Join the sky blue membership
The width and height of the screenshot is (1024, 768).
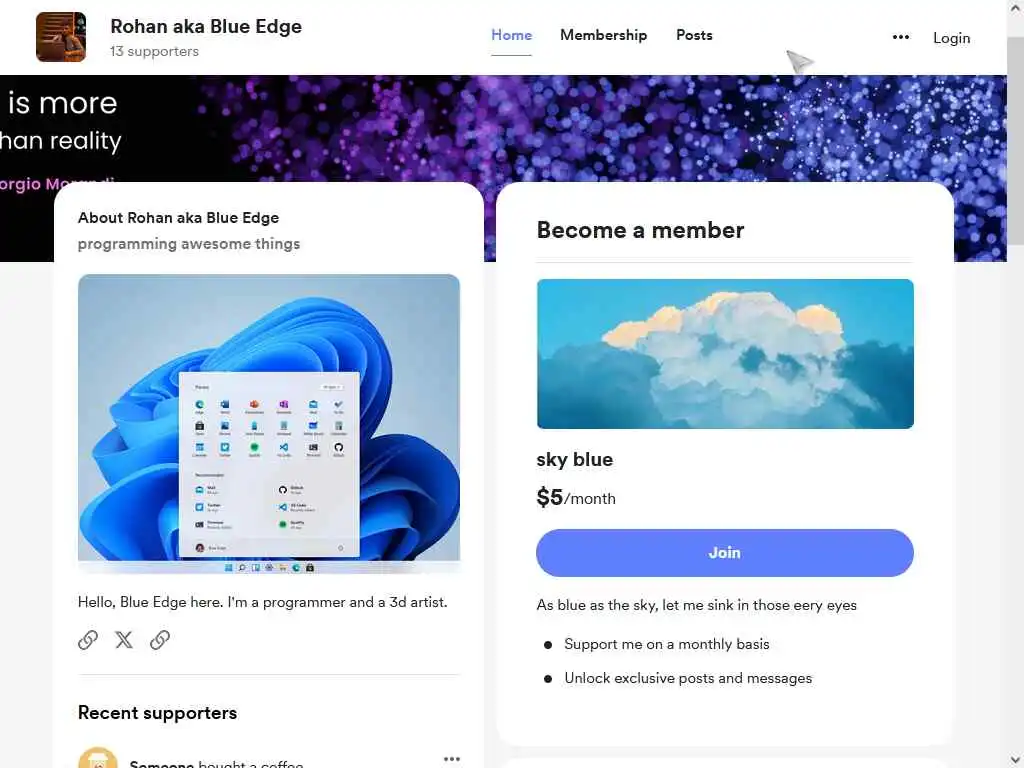(x=725, y=553)
